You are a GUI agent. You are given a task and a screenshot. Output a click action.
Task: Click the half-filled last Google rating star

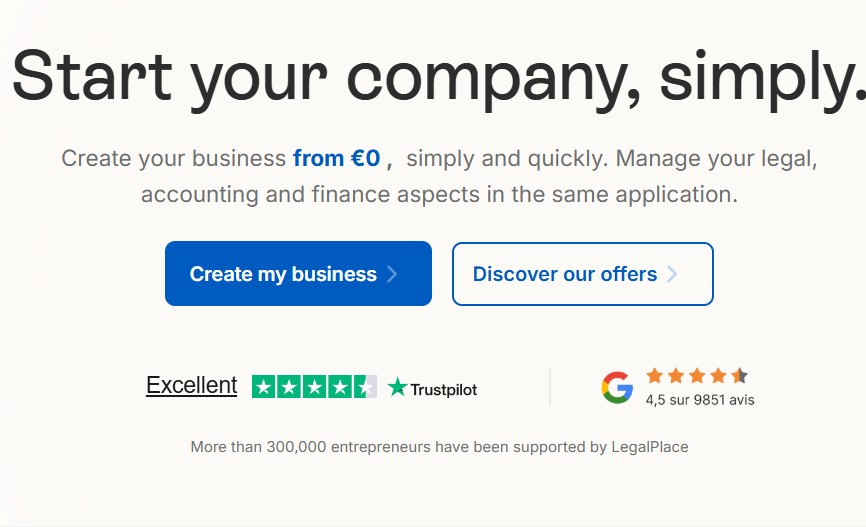(x=739, y=376)
